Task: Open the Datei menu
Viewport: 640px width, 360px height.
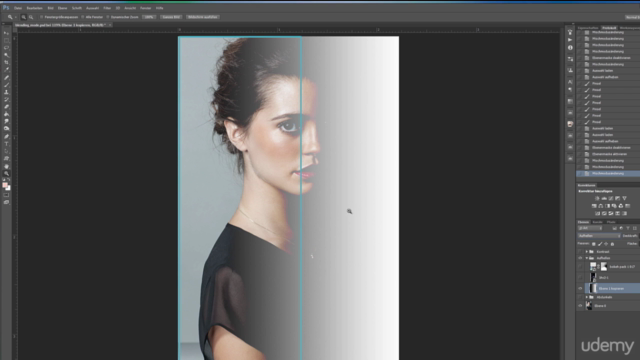Action: pyautogui.click(x=18, y=8)
